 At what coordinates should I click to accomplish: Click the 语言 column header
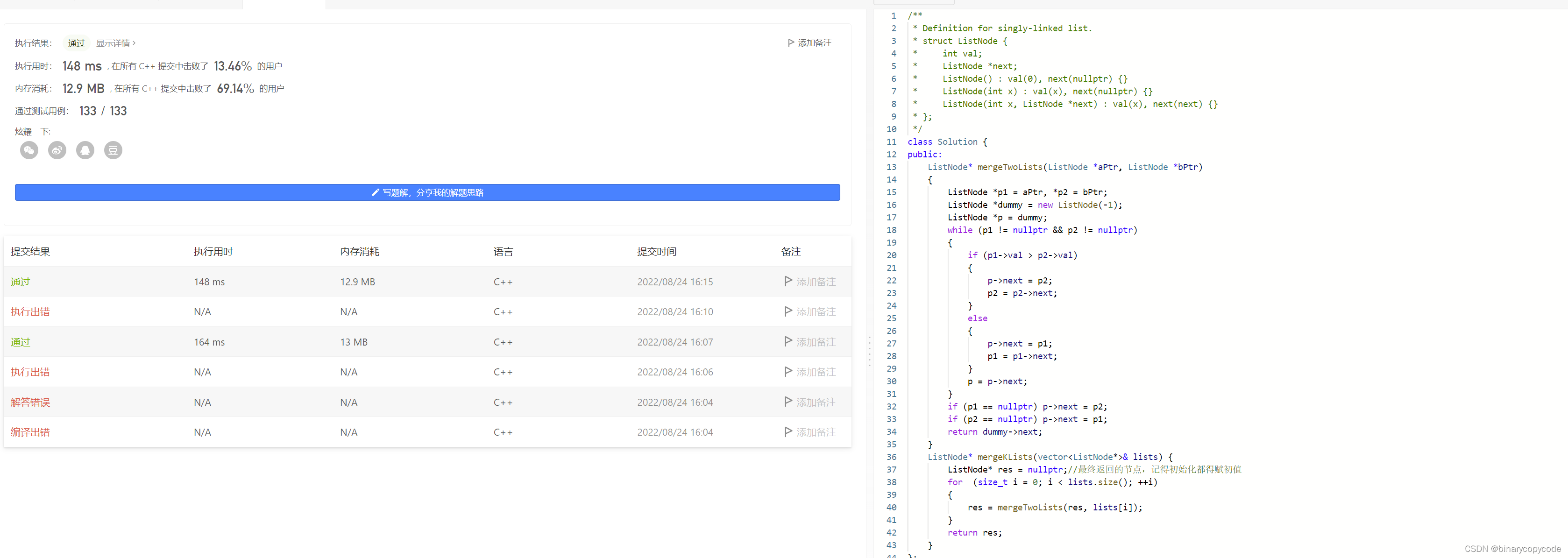coord(504,251)
